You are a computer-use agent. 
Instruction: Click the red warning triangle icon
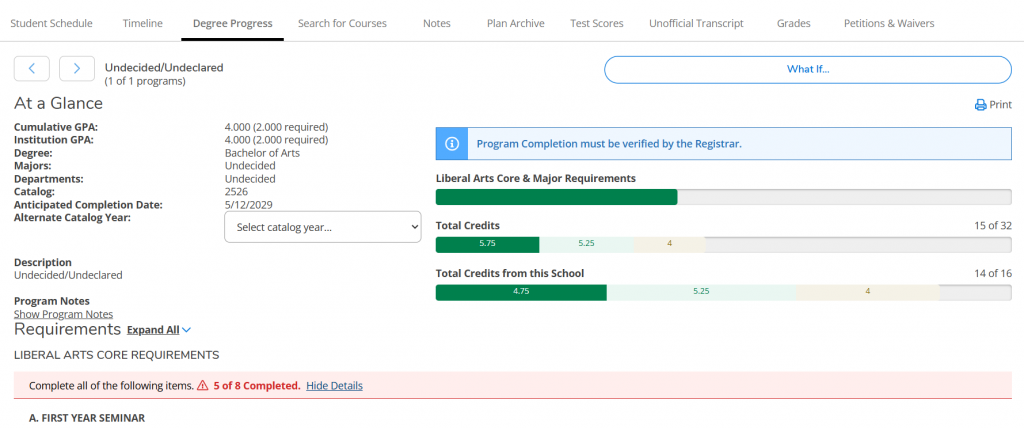coord(202,386)
